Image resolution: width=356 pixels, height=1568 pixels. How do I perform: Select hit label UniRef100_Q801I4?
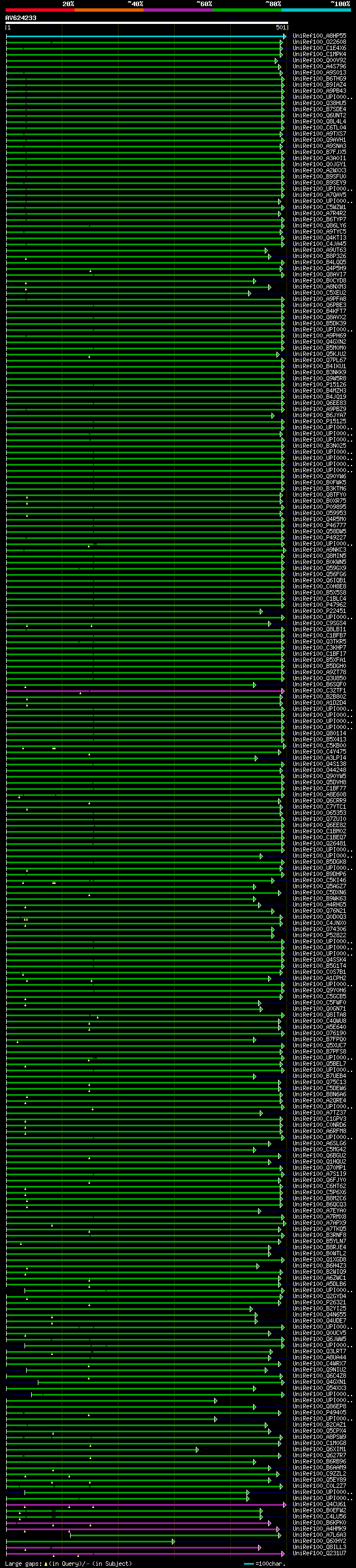319,734
